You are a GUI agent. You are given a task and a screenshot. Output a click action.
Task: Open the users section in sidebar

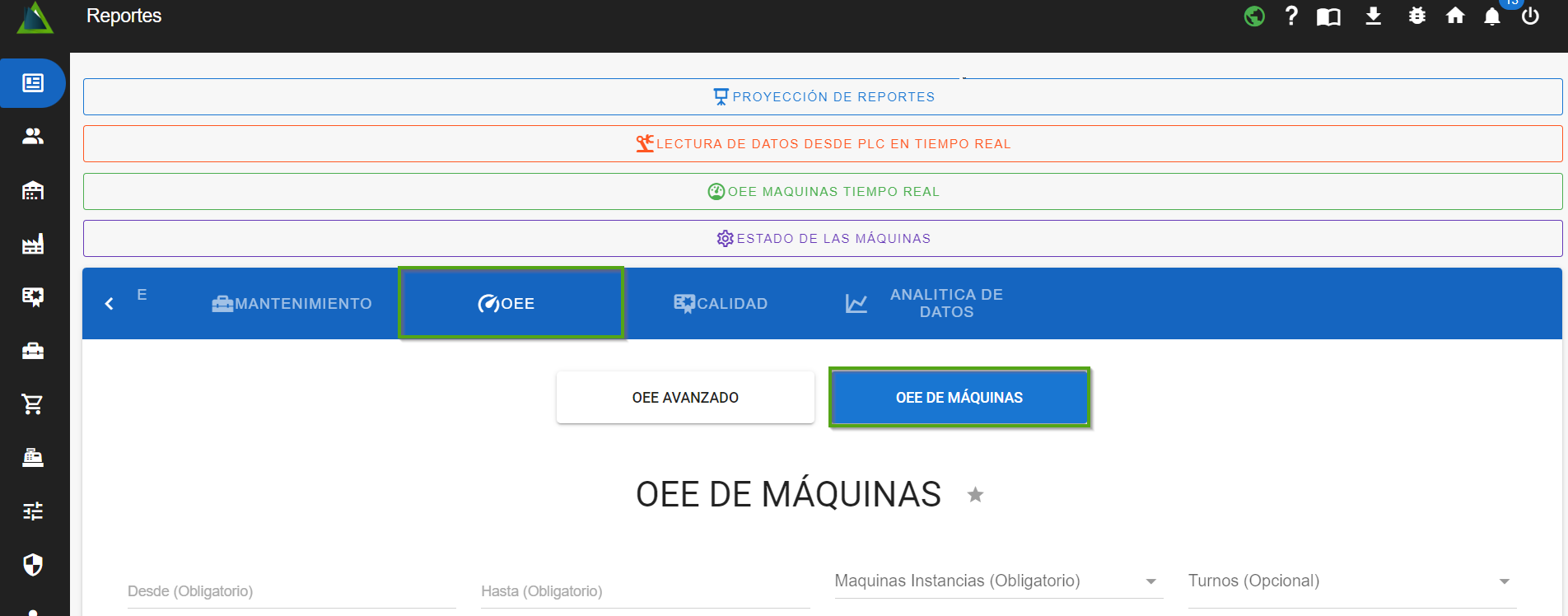coord(33,137)
